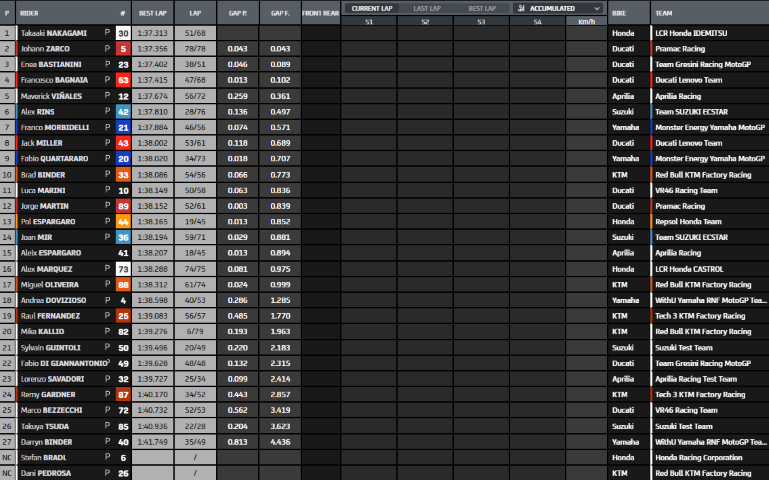This screenshot has height=480, width=769.
Task: Select rider Marco BEZZECCHI
Action: click(51, 410)
